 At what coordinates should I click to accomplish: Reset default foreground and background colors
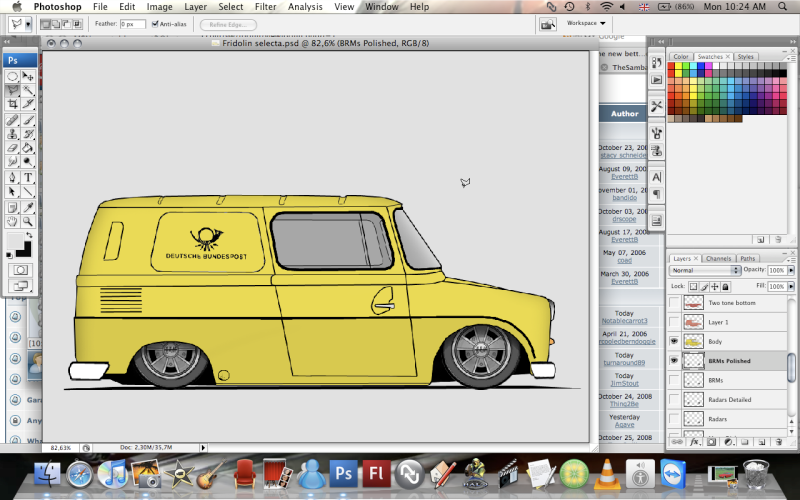point(9,254)
